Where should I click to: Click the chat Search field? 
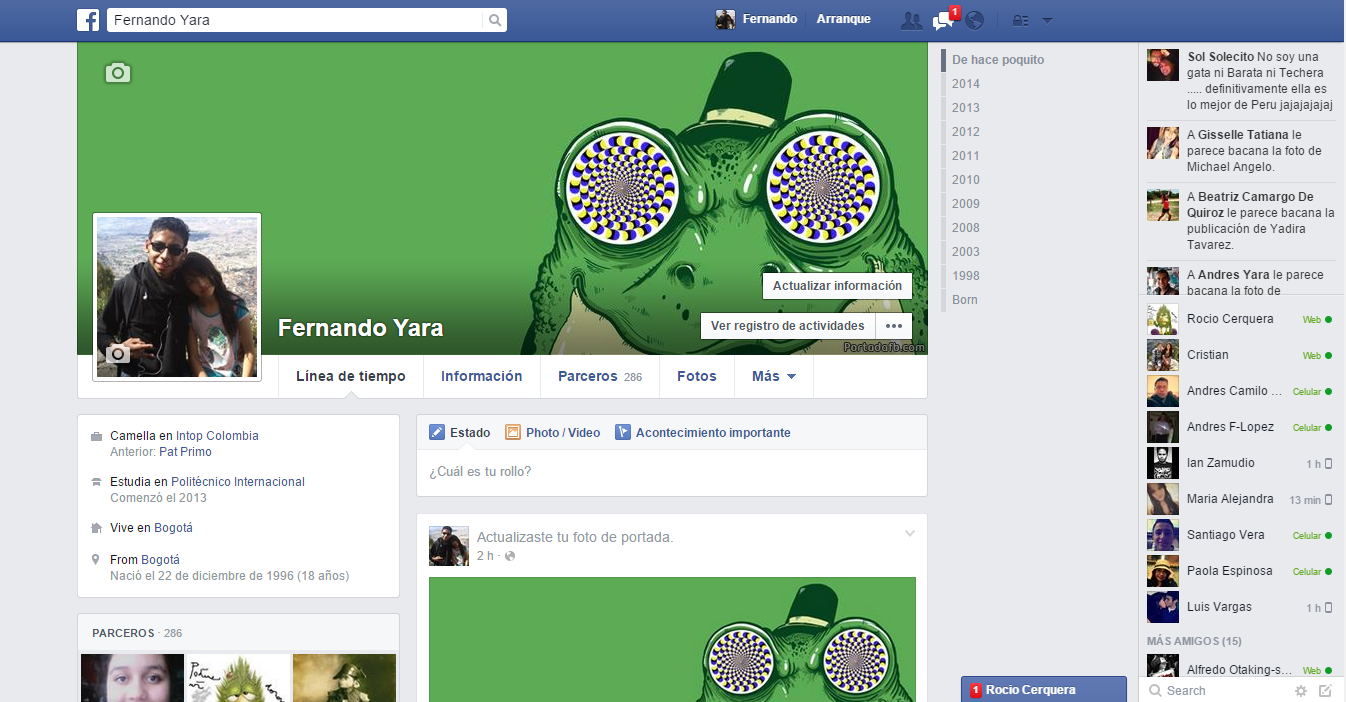coord(1215,691)
